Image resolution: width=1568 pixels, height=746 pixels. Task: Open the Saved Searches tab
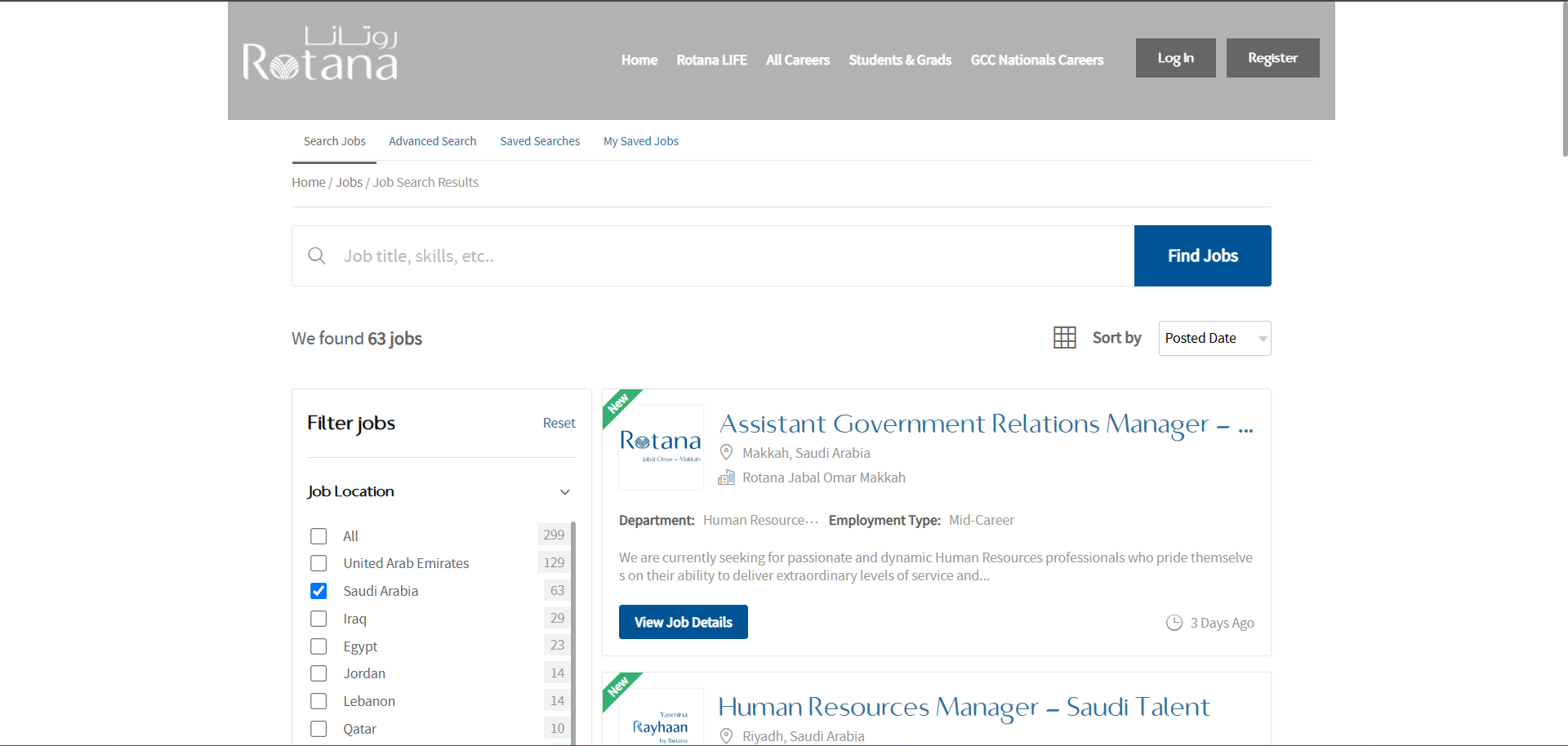(x=540, y=141)
